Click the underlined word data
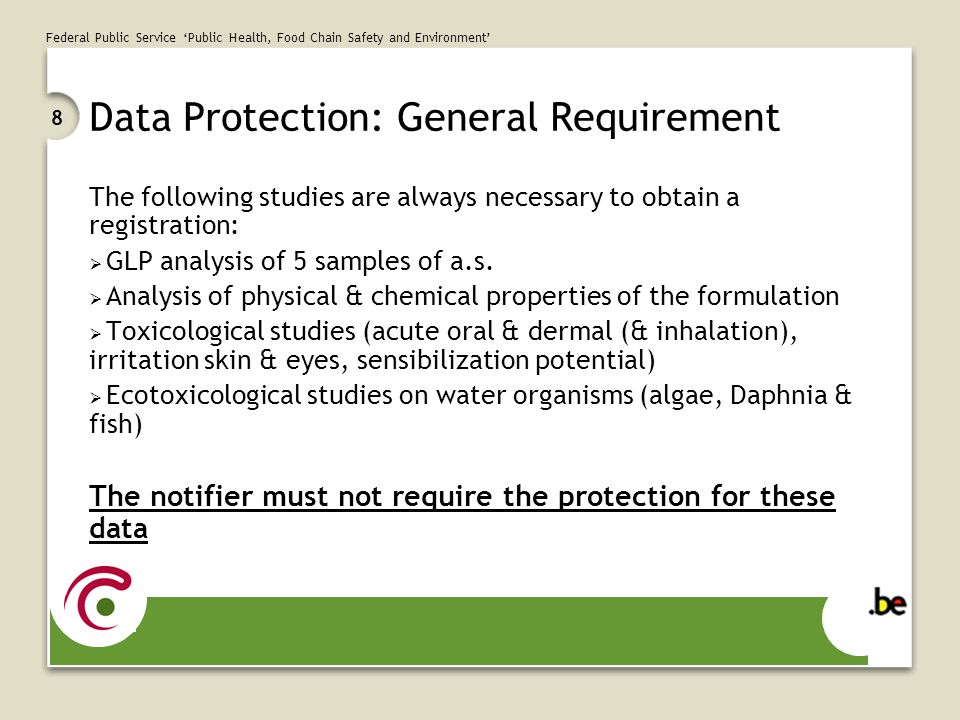Screen dimensions: 960x720 (118, 528)
